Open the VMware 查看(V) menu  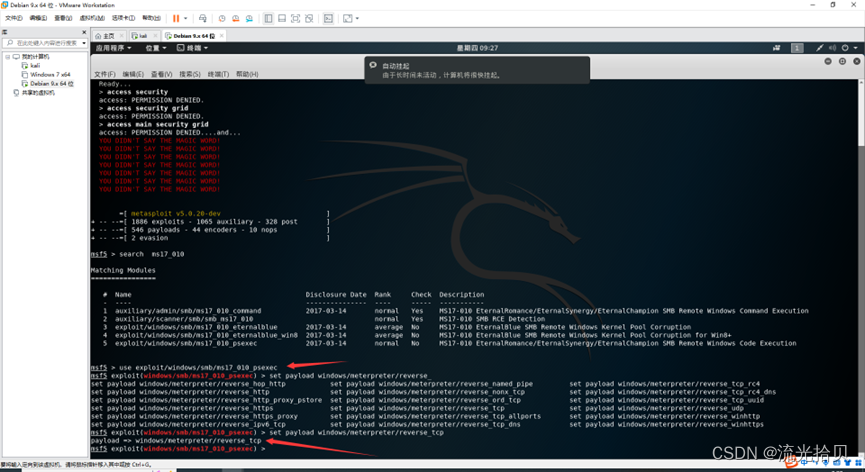tap(63, 18)
